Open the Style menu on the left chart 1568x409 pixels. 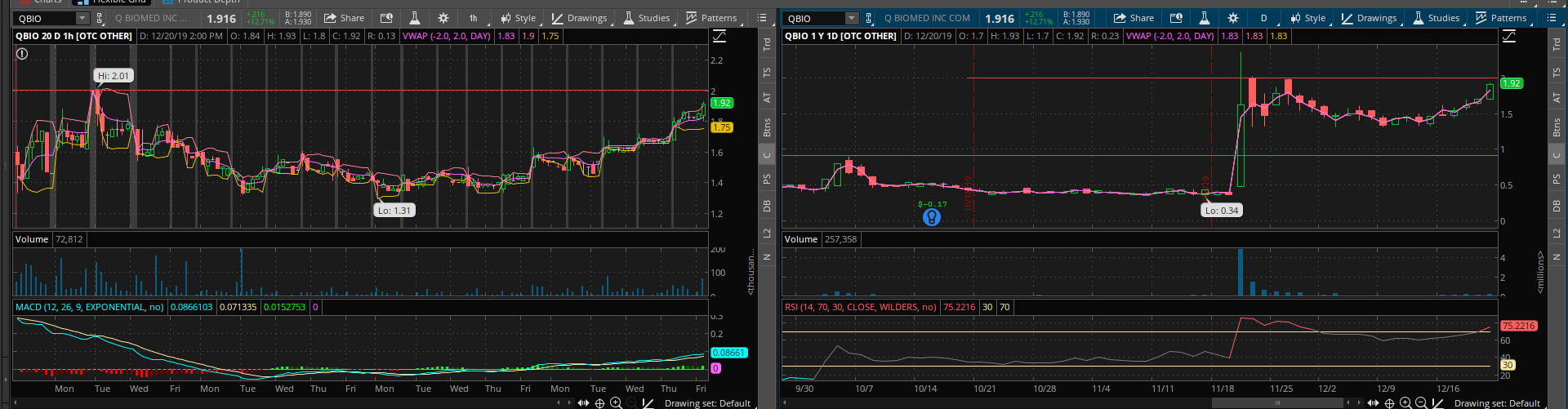[x=518, y=18]
